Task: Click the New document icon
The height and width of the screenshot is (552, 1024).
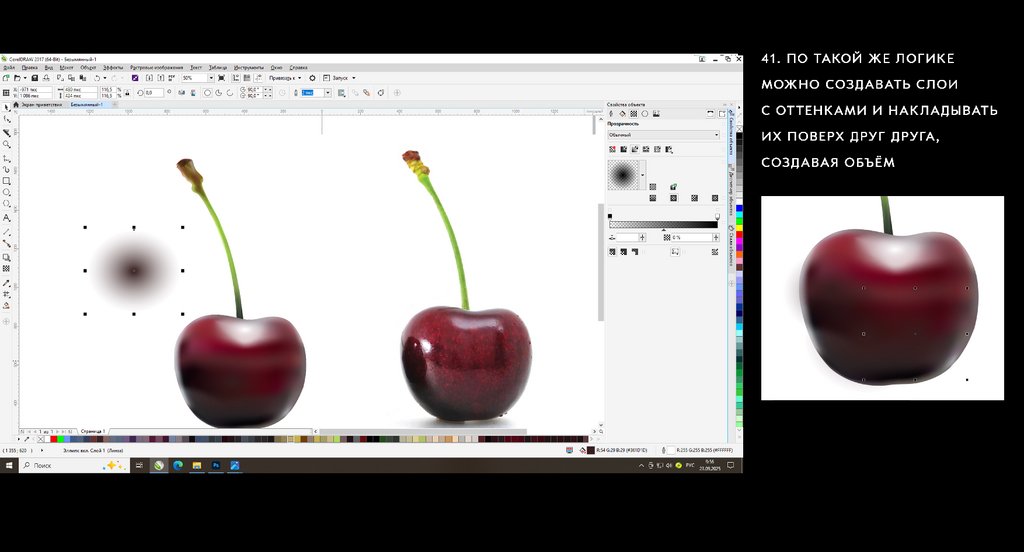Action: point(6,78)
